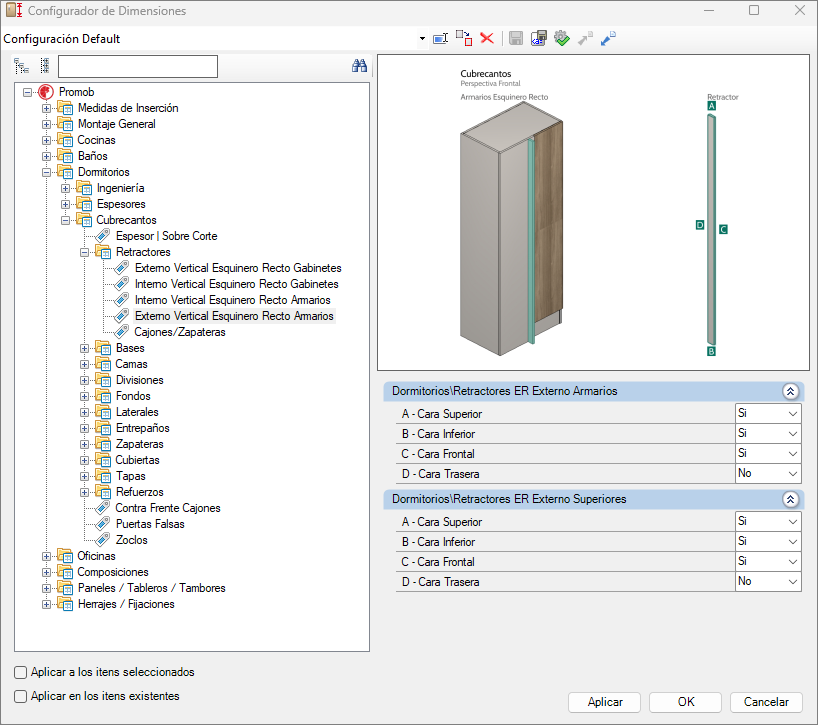Viewport: 818px width, 725px height.
Task: Check 'Aplicar en los itens existentes'
Action: [x=21, y=696]
